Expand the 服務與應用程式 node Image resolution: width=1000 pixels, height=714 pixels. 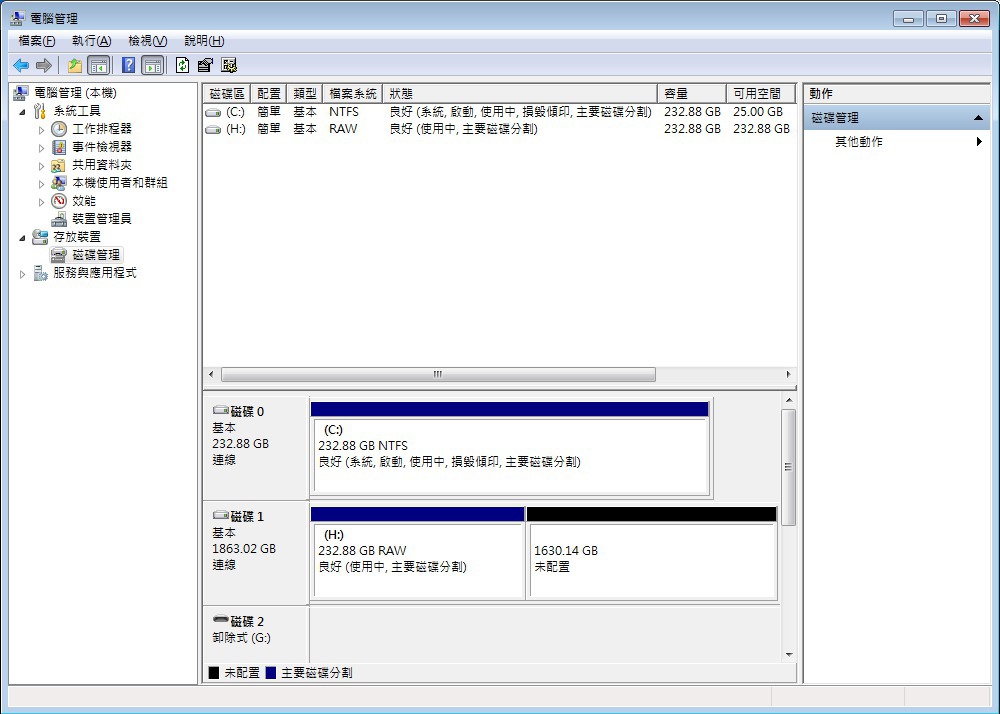tap(22, 273)
